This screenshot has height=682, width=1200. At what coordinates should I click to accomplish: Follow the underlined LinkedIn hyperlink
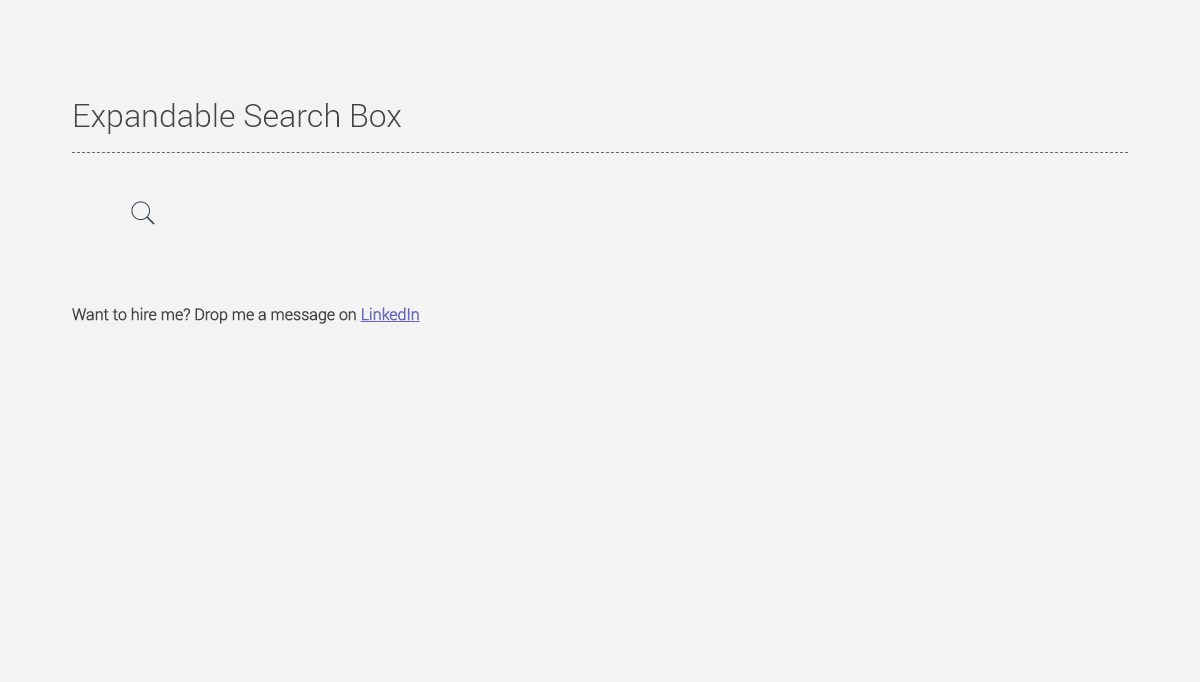(x=390, y=314)
